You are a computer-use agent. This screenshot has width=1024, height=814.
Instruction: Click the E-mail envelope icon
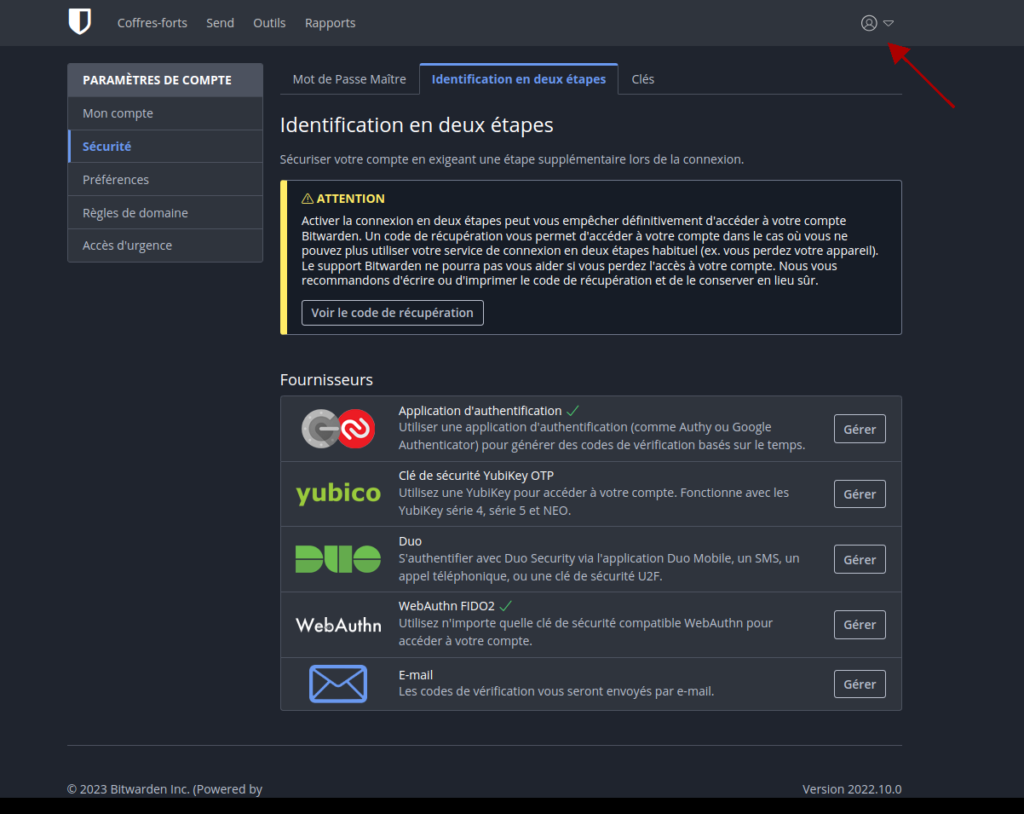(338, 684)
